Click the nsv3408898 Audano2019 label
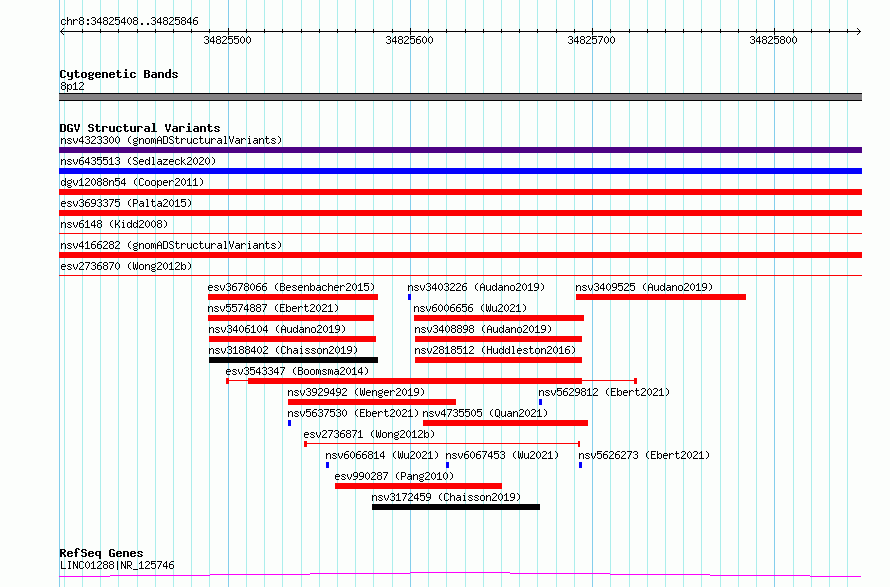This screenshot has height=587, width=890. pyautogui.click(x=483, y=329)
